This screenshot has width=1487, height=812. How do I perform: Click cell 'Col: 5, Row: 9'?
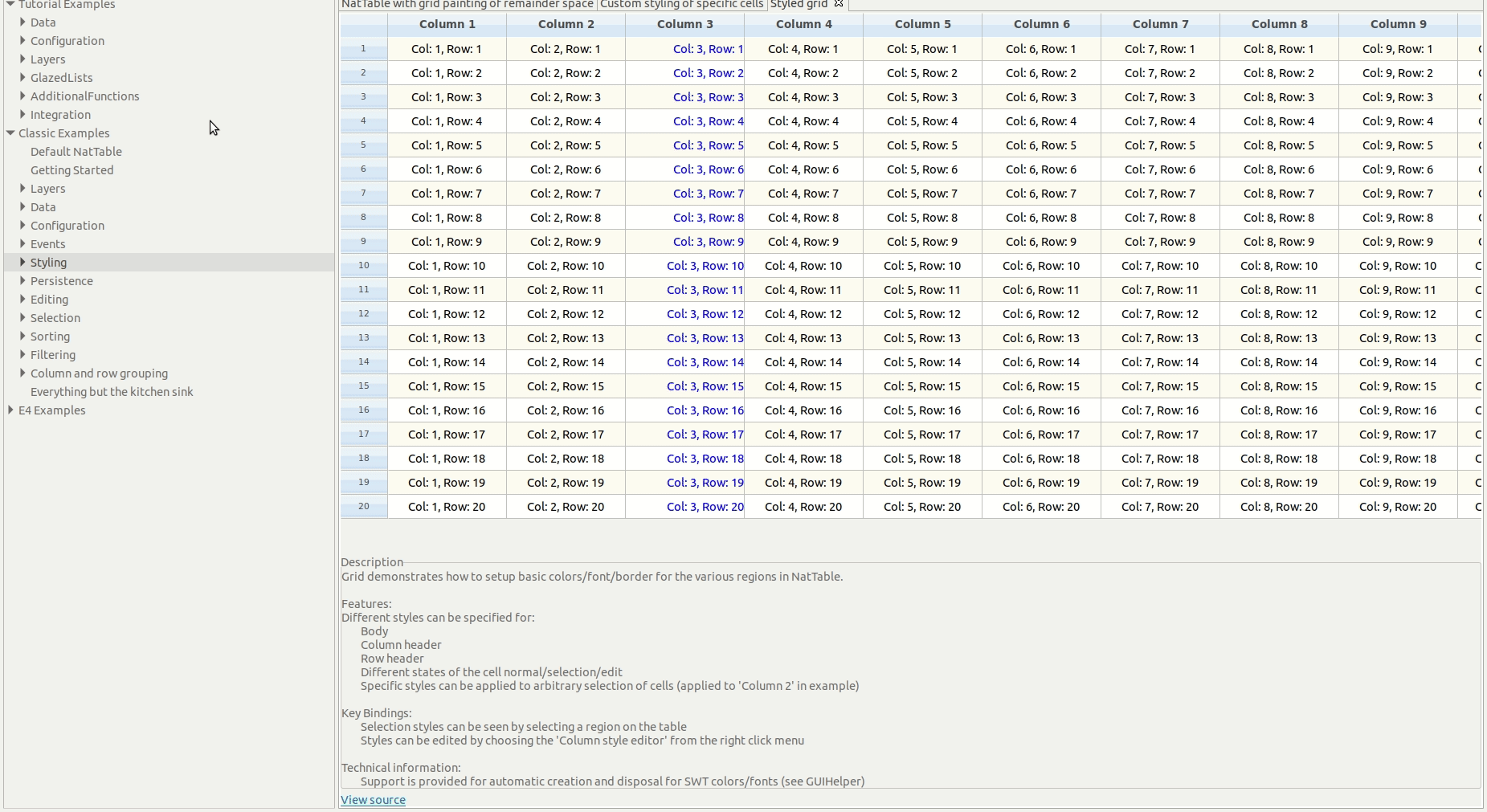pos(923,242)
